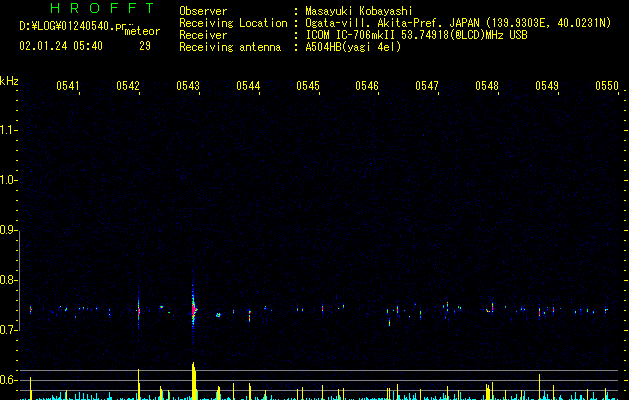This screenshot has width=629, height=400.
Task: Click the 0543 time axis marker
Action: [x=188, y=86]
